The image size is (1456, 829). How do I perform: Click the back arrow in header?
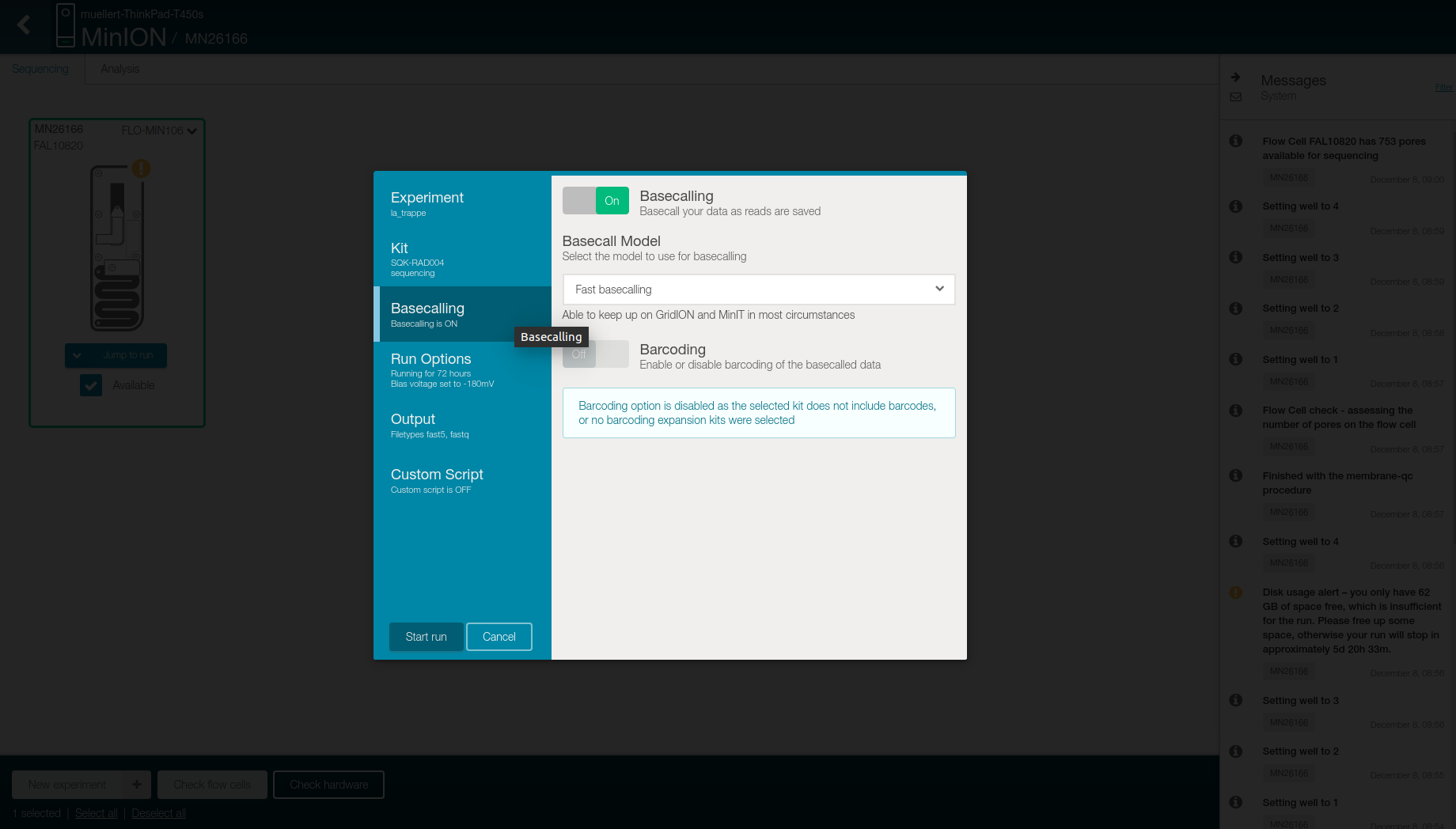[x=24, y=25]
